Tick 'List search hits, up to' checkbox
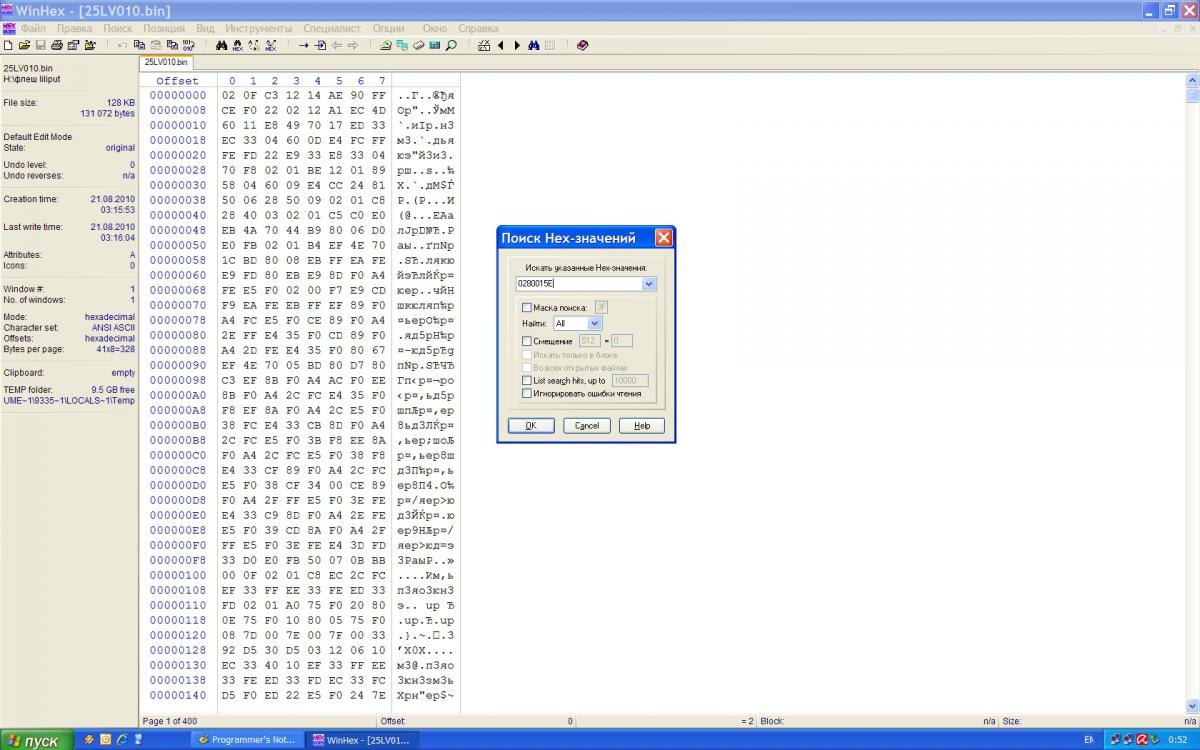This screenshot has width=1200, height=750. [527, 381]
